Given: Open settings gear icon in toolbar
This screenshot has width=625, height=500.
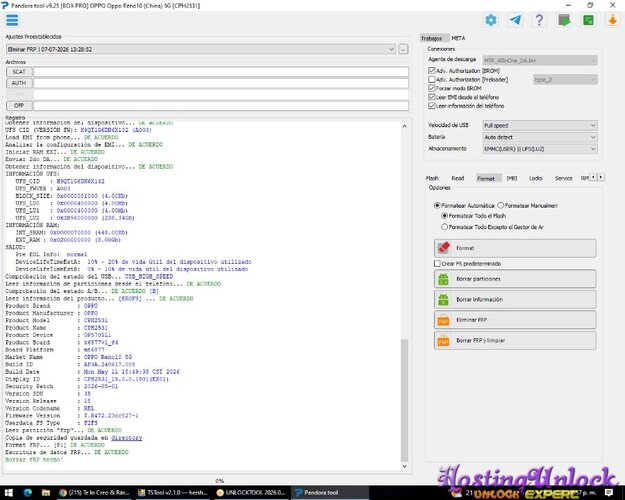Looking at the screenshot, I should tap(491, 20).
